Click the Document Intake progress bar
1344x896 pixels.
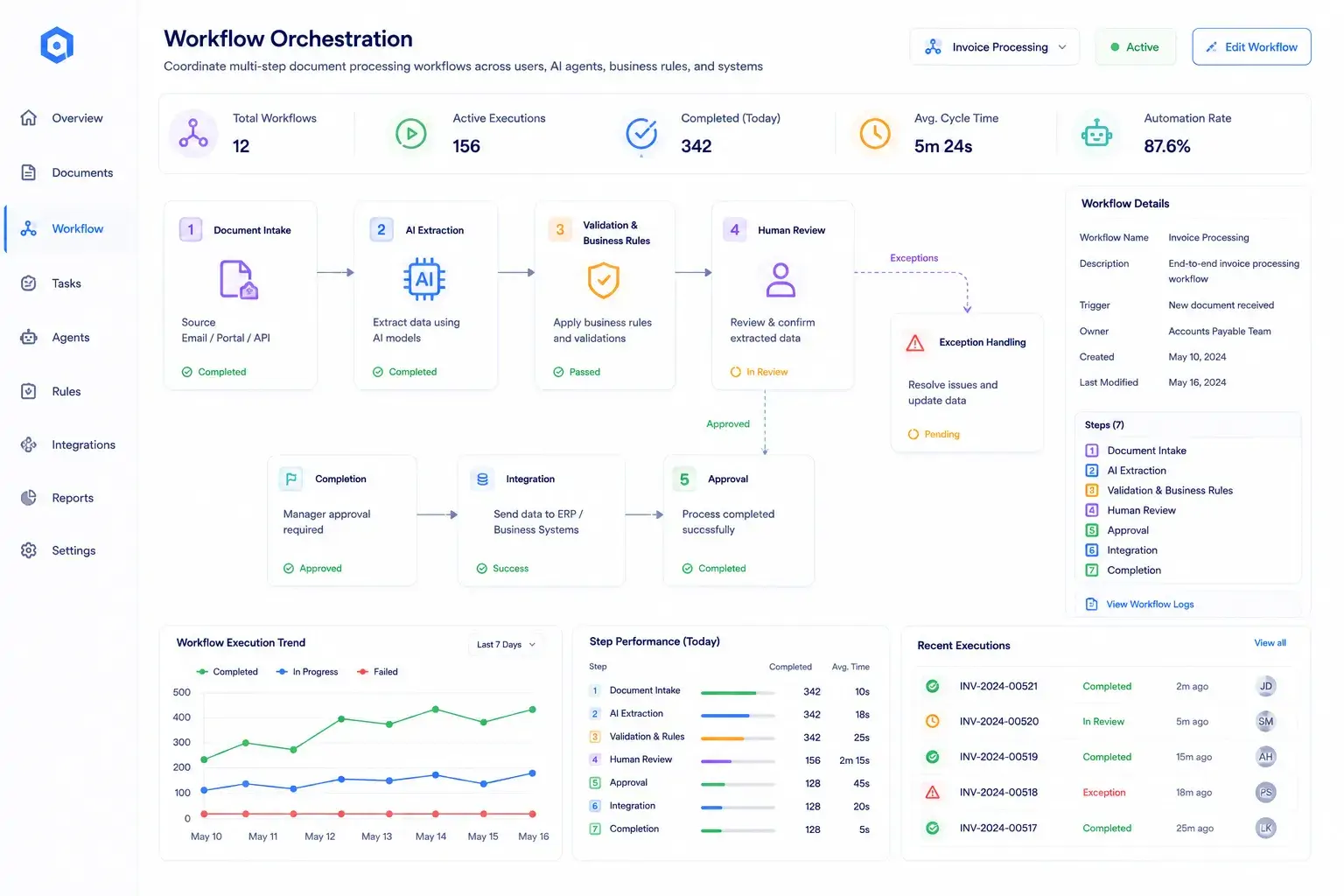tap(738, 693)
